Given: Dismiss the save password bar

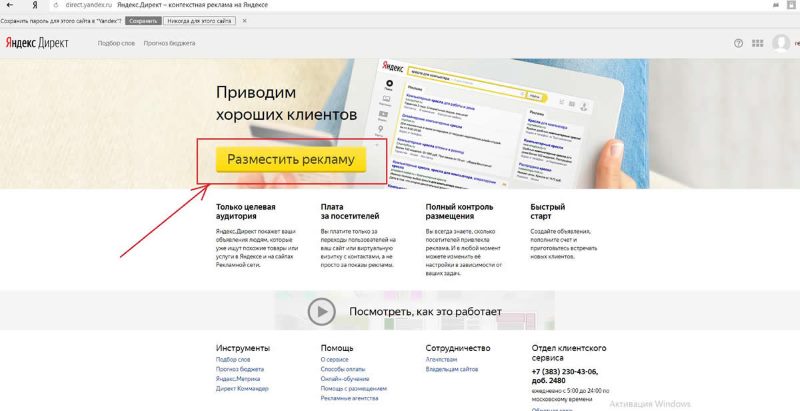Looking at the screenshot, I should 244,21.
